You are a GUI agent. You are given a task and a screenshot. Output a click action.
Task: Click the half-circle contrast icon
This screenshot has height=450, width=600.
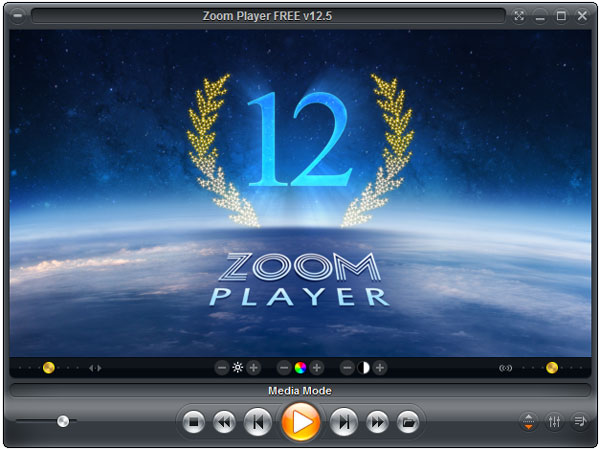click(x=364, y=368)
